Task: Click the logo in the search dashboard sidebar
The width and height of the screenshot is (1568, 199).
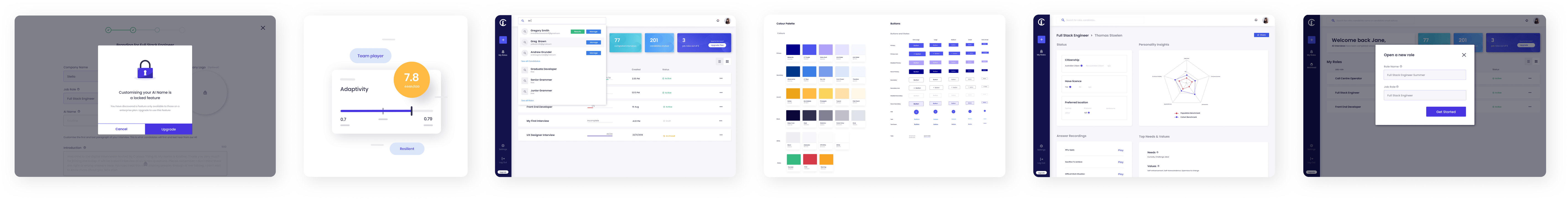Action: tap(503, 23)
